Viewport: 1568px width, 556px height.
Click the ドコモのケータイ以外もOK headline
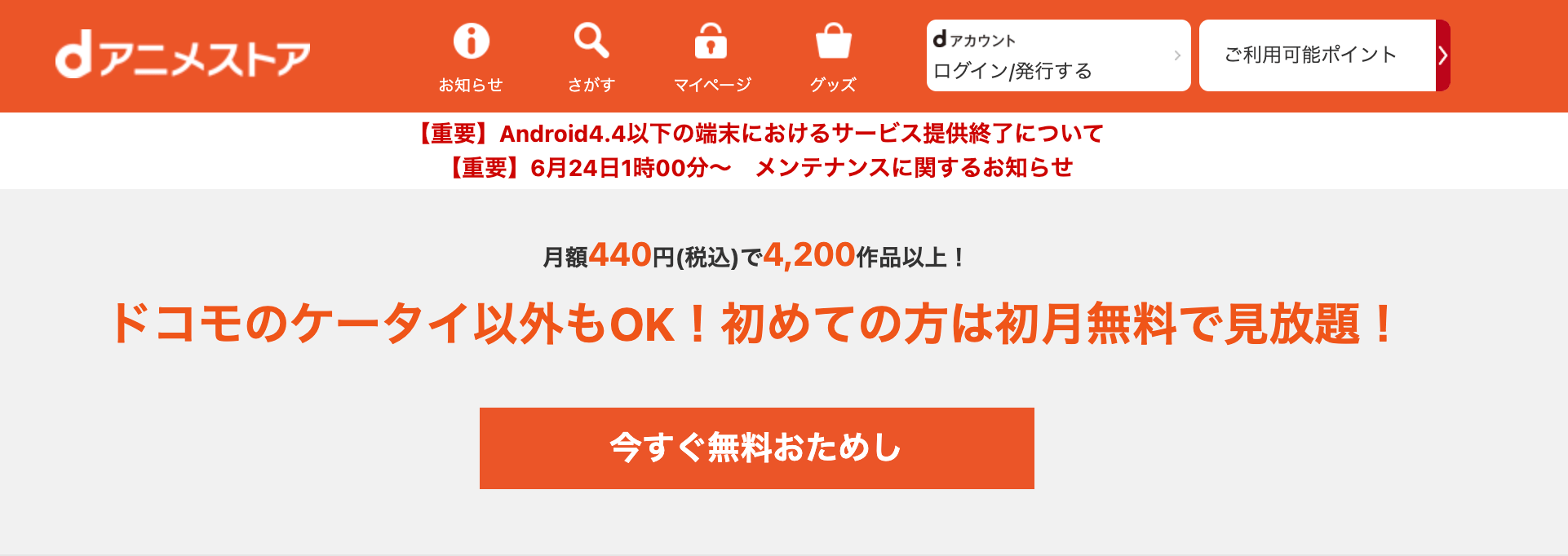point(755,324)
